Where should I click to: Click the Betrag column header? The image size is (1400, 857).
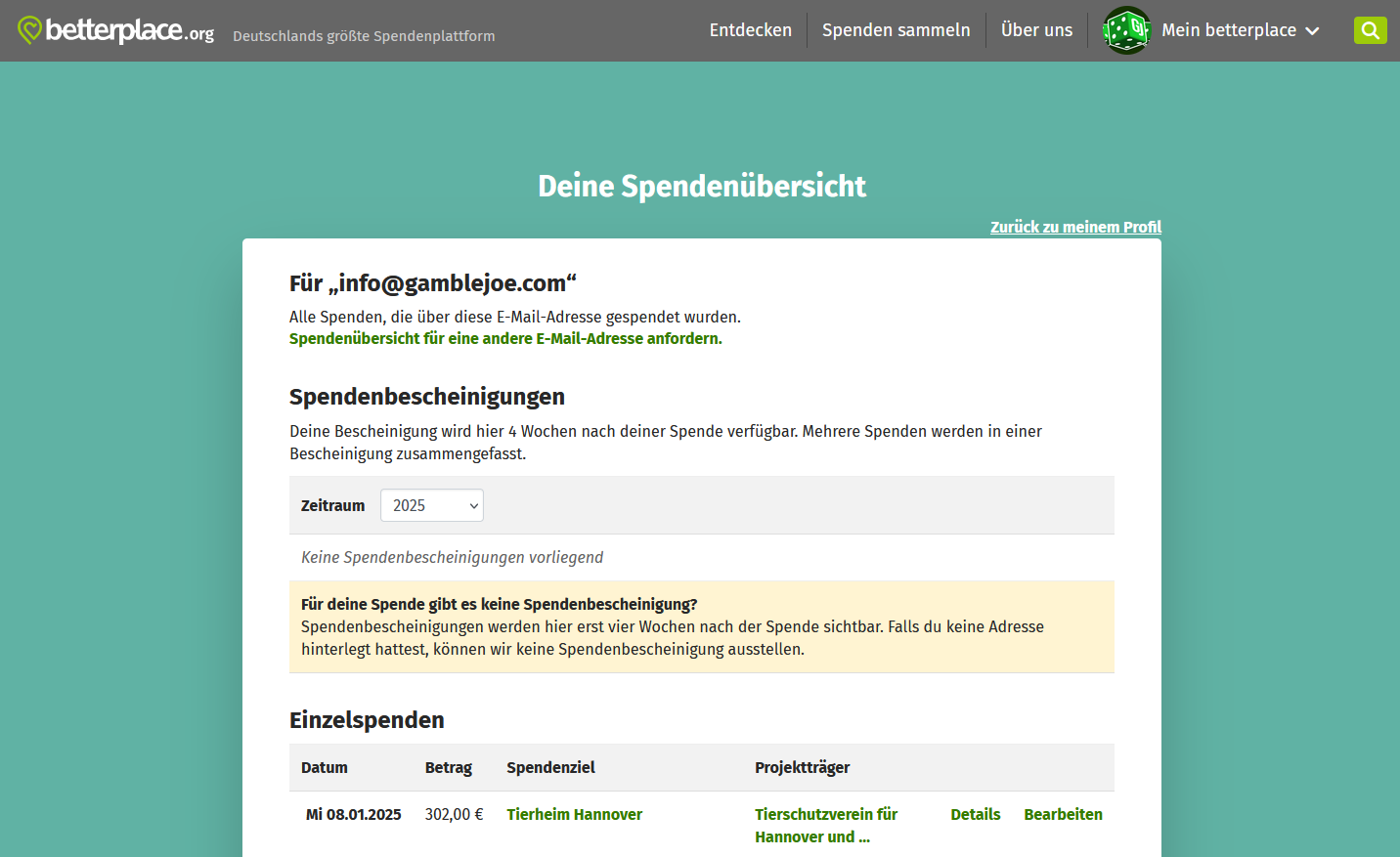tap(449, 768)
